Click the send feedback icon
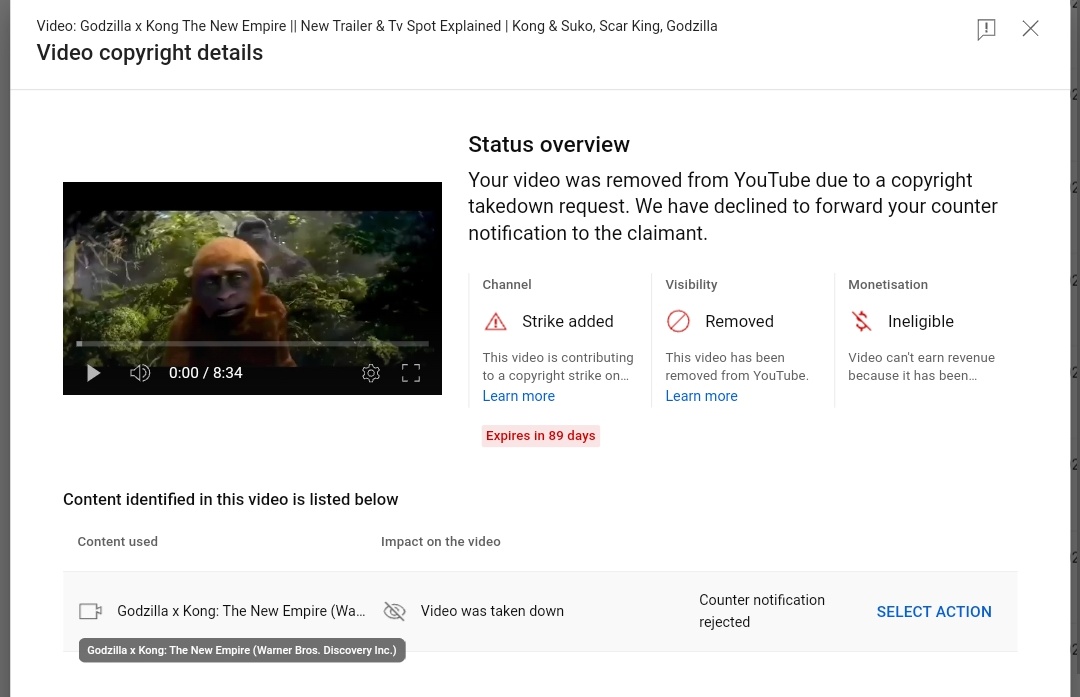Image resolution: width=1080 pixels, height=697 pixels. 986,29
